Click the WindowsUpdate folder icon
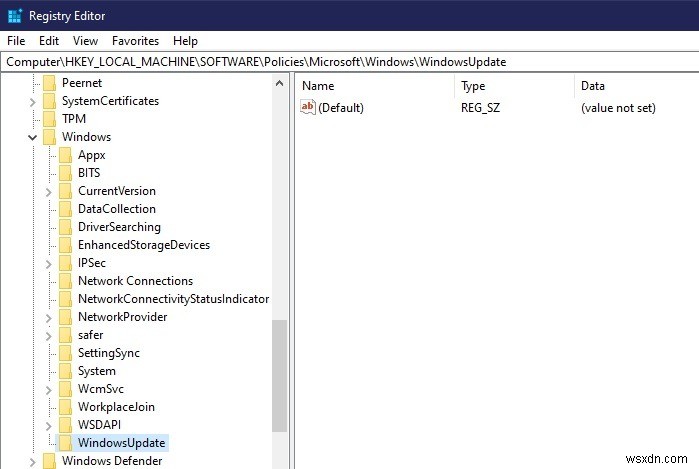699x469 pixels. pyautogui.click(x=66, y=443)
